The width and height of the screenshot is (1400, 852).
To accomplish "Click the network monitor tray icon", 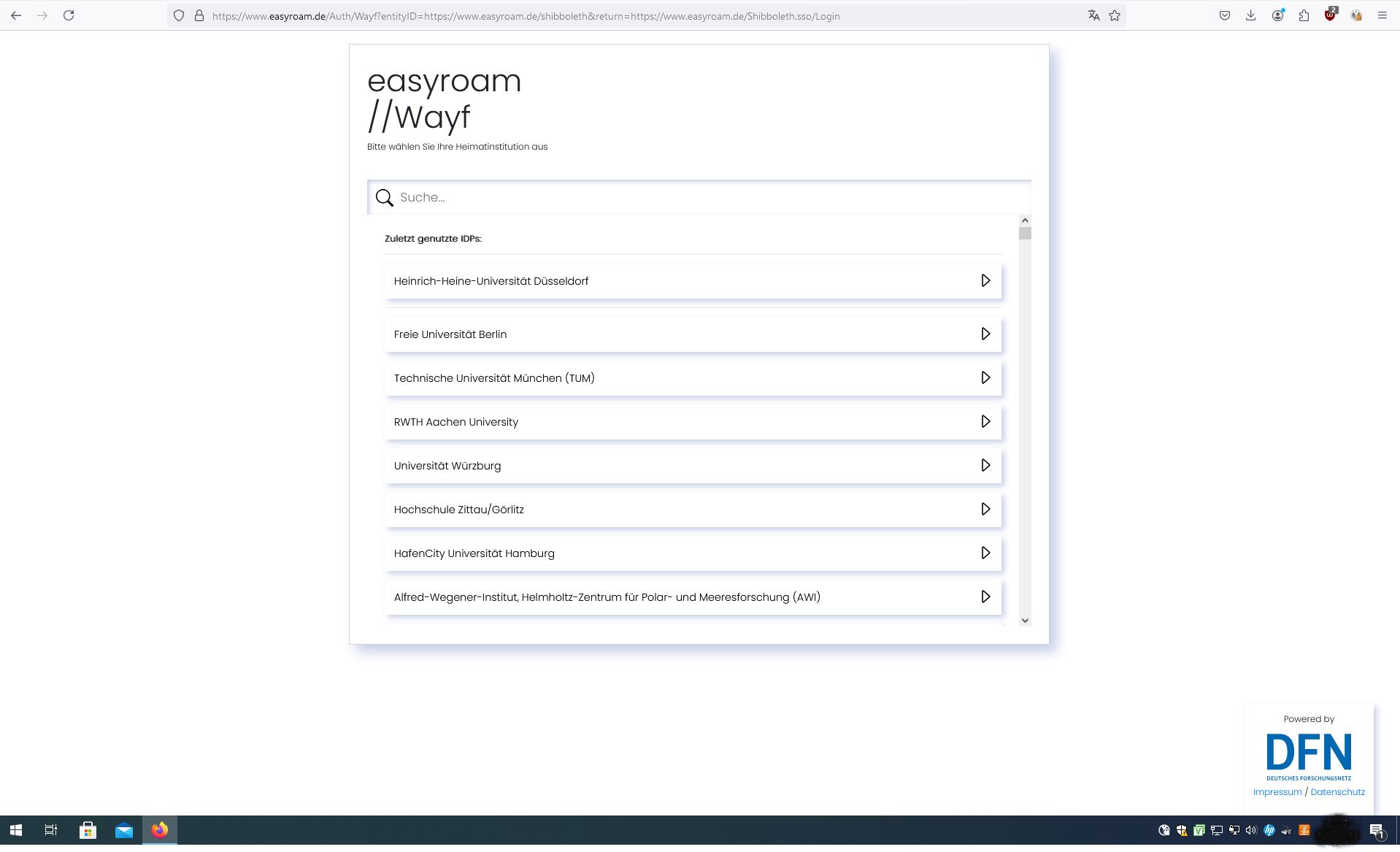I will (x=1217, y=830).
